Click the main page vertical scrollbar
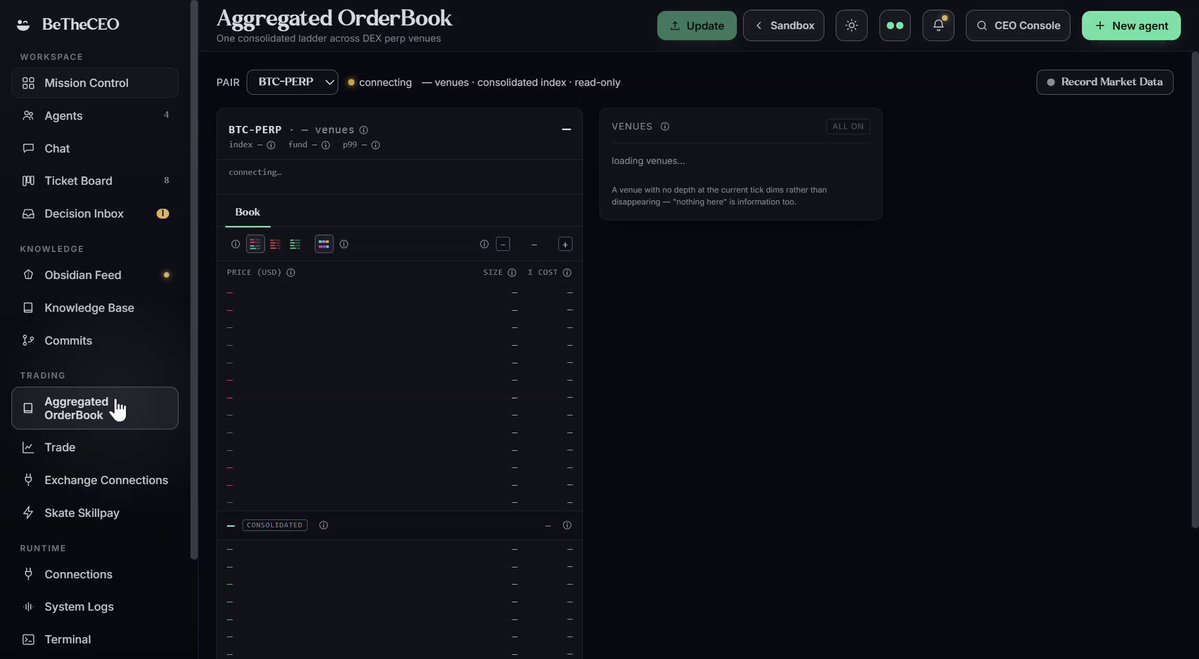 pyautogui.click(x=1194, y=291)
